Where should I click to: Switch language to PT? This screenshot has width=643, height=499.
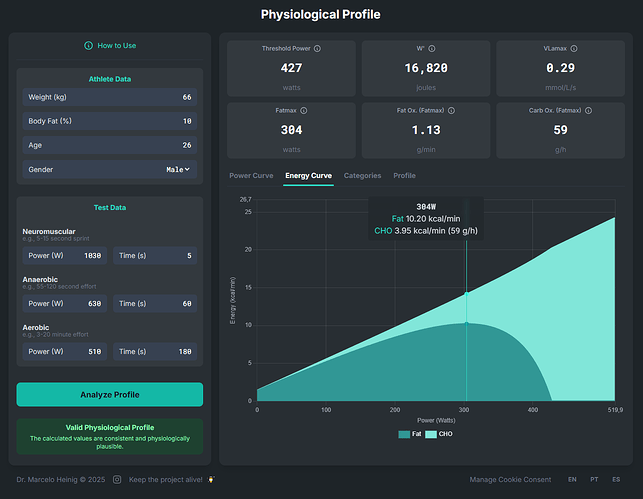[x=595, y=480]
